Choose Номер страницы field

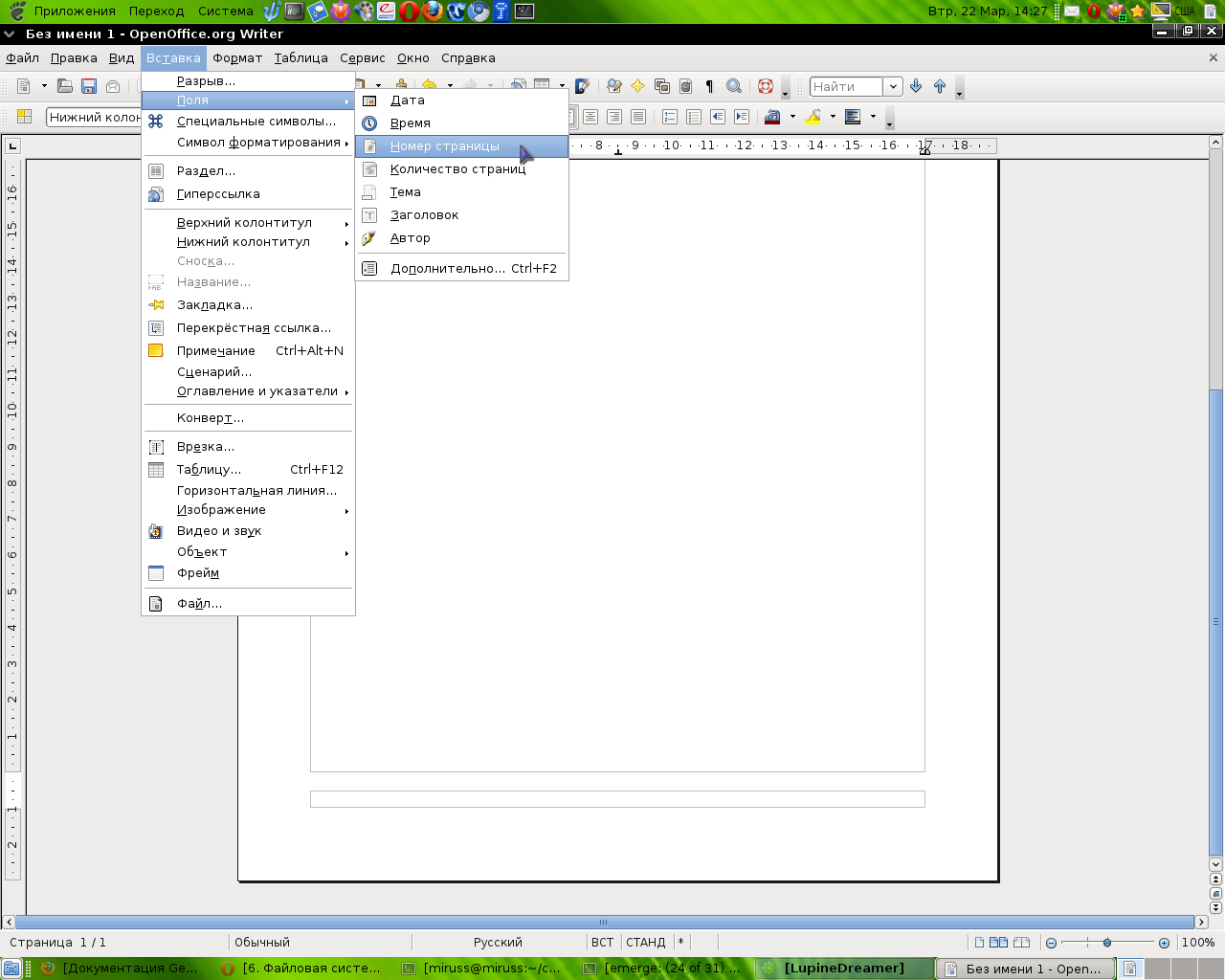(x=462, y=146)
